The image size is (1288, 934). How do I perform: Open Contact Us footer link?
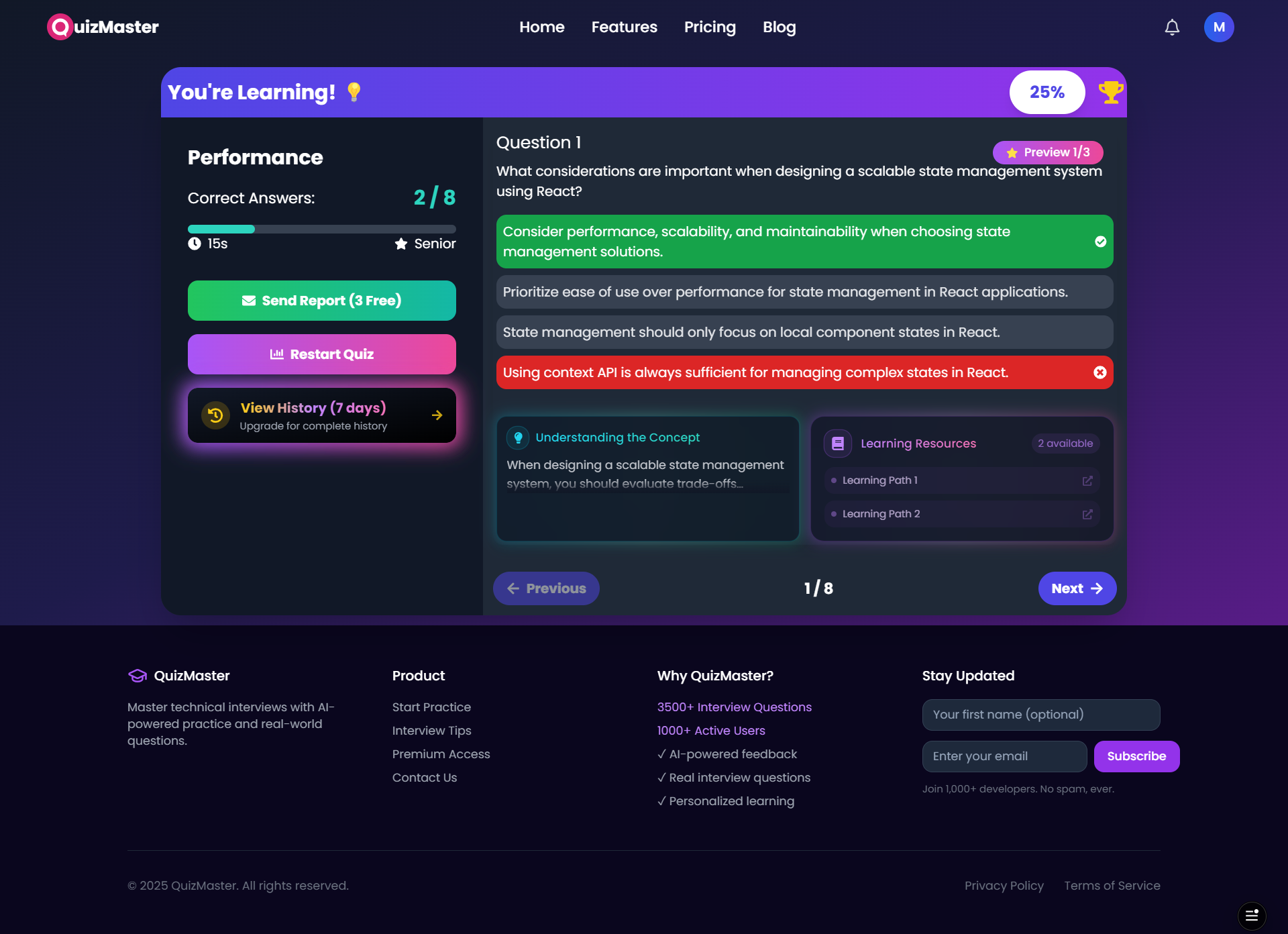coord(425,778)
